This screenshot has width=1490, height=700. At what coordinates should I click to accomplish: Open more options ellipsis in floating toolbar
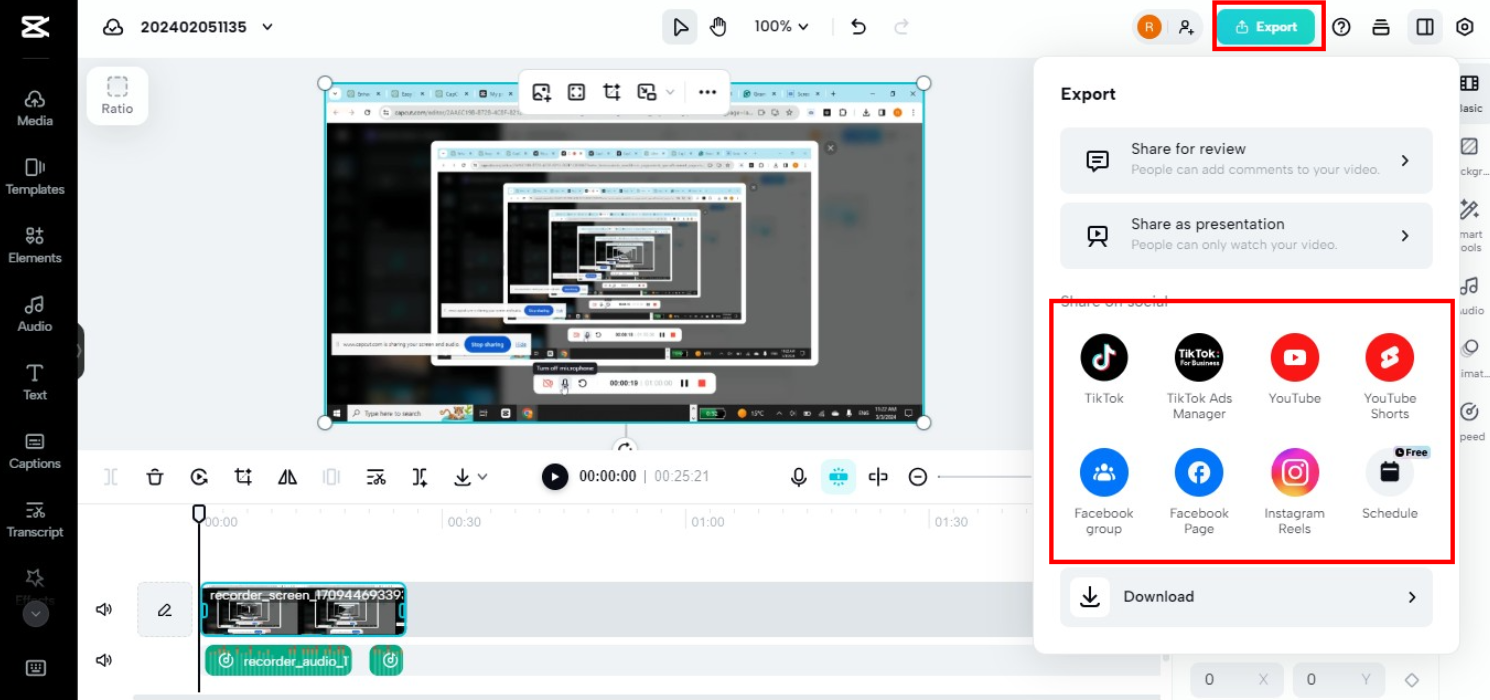click(x=708, y=92)
